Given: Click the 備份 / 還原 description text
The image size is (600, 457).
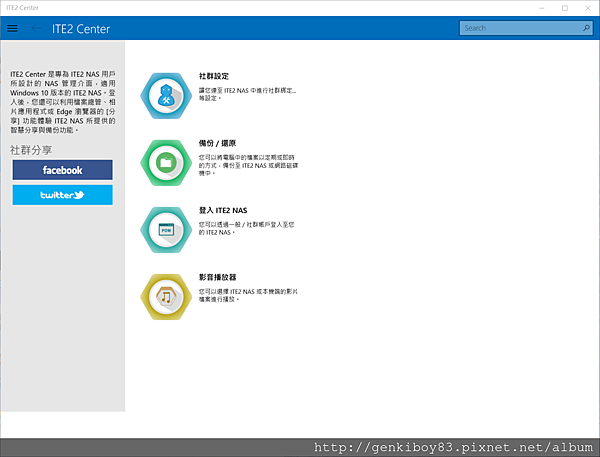Looking at the screenshot, I should tap(248, 165).
